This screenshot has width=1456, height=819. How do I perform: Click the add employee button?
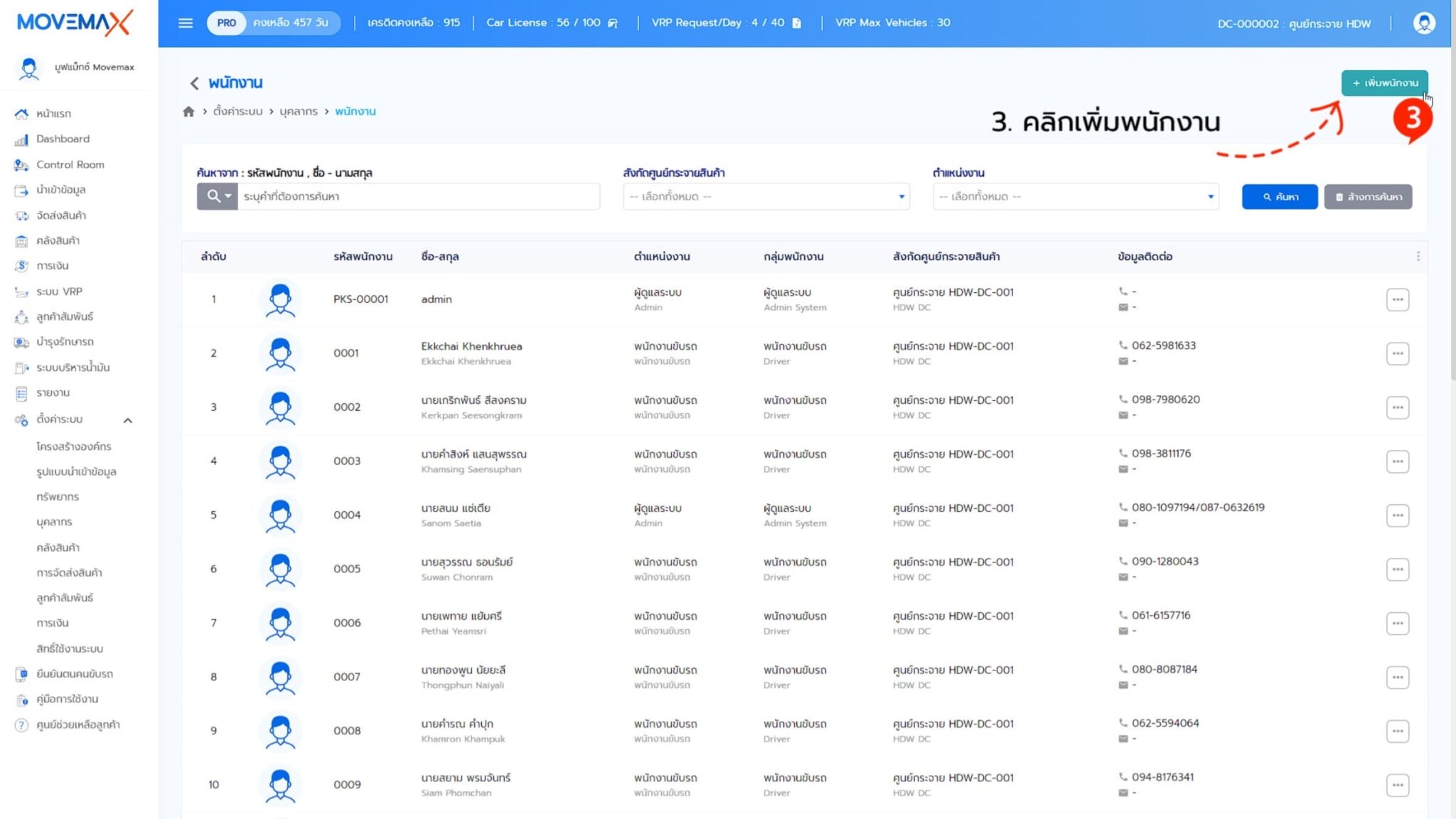[x=1384, y=82]
